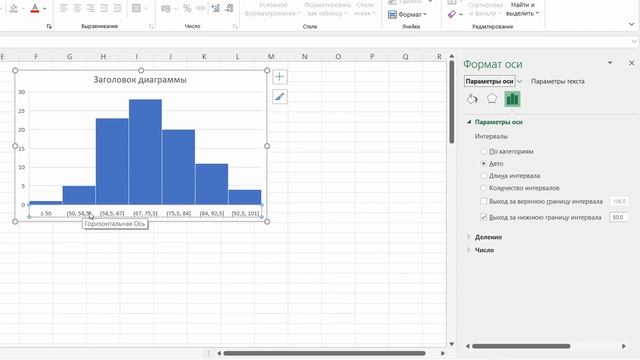Click the lower bin limit field 50,0

coord(619,217)
